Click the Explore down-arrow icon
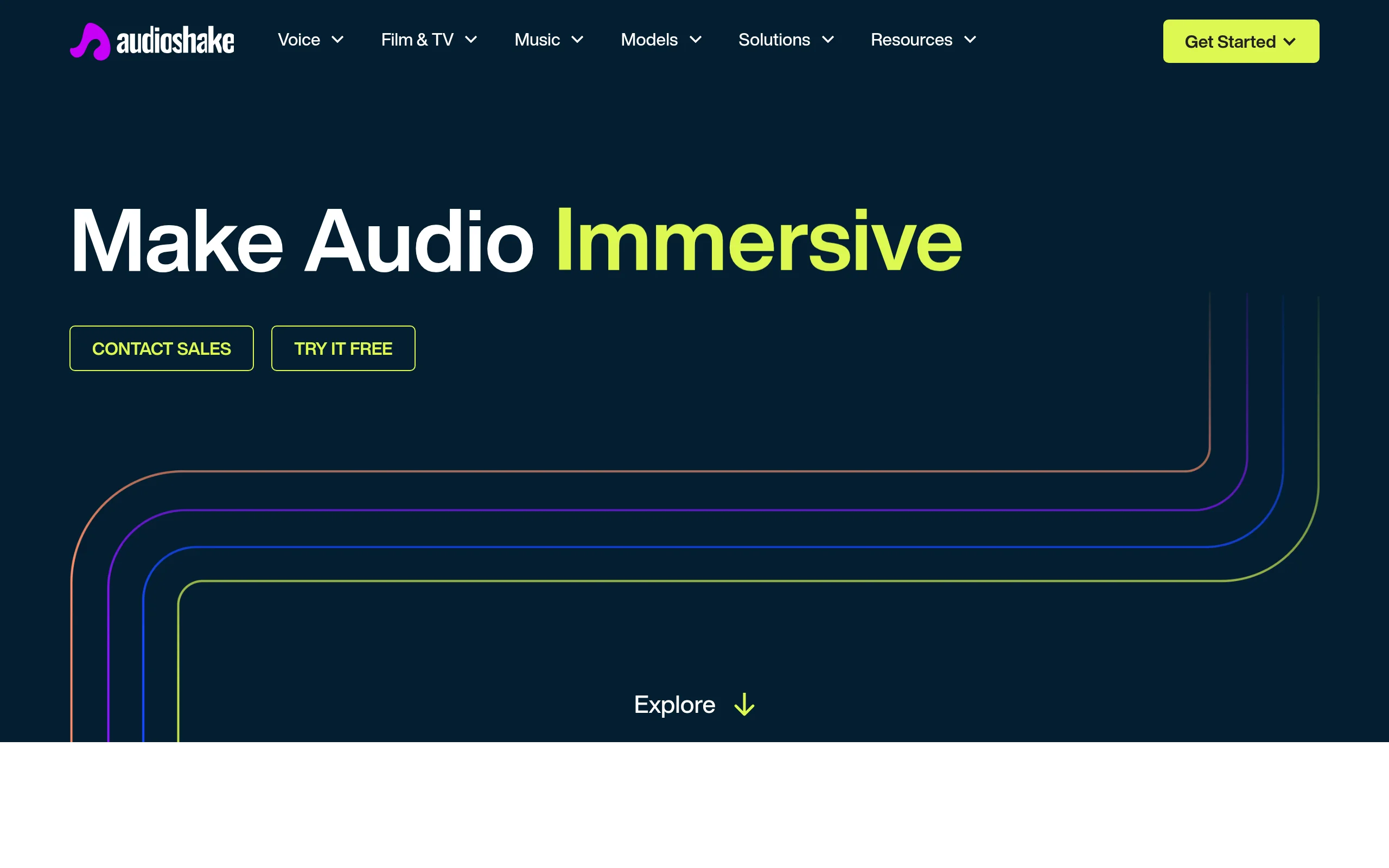The height and width of the screenshot is (868, 1389). (744, 704)
